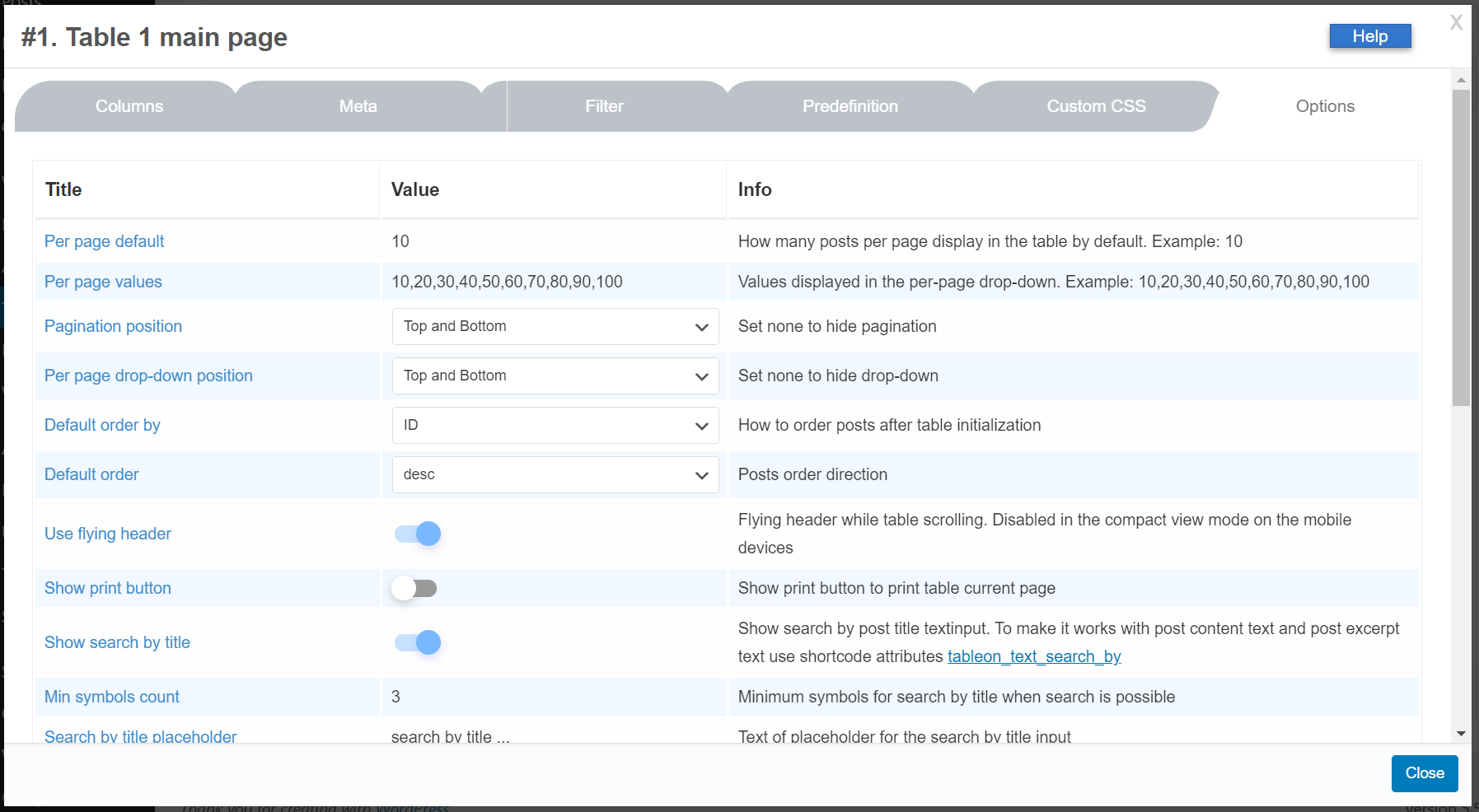Click the Show print button label
Viewport: 1479px width, 812px height.
108,588
